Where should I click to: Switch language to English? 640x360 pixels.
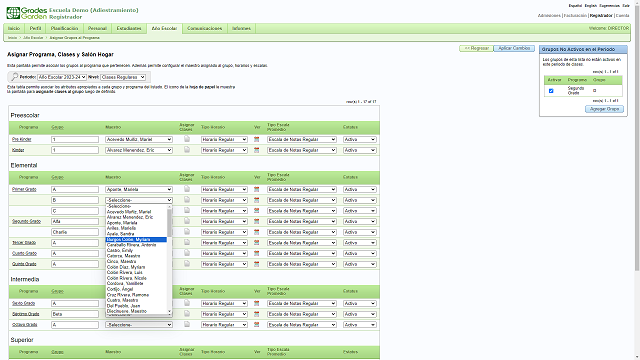[x=590, y=6]
